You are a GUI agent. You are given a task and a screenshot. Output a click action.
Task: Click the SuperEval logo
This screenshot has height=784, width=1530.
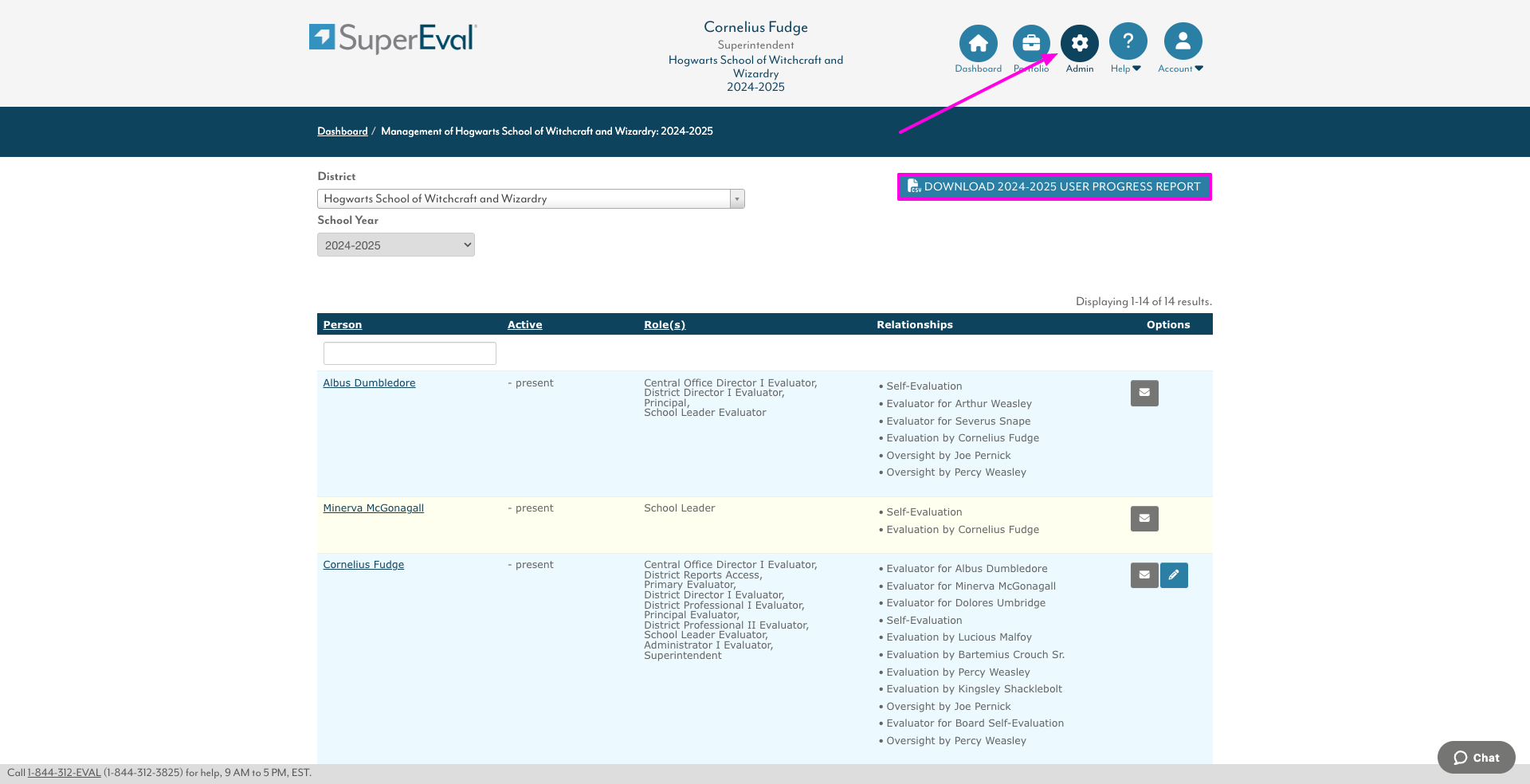(x=393, y=38)
